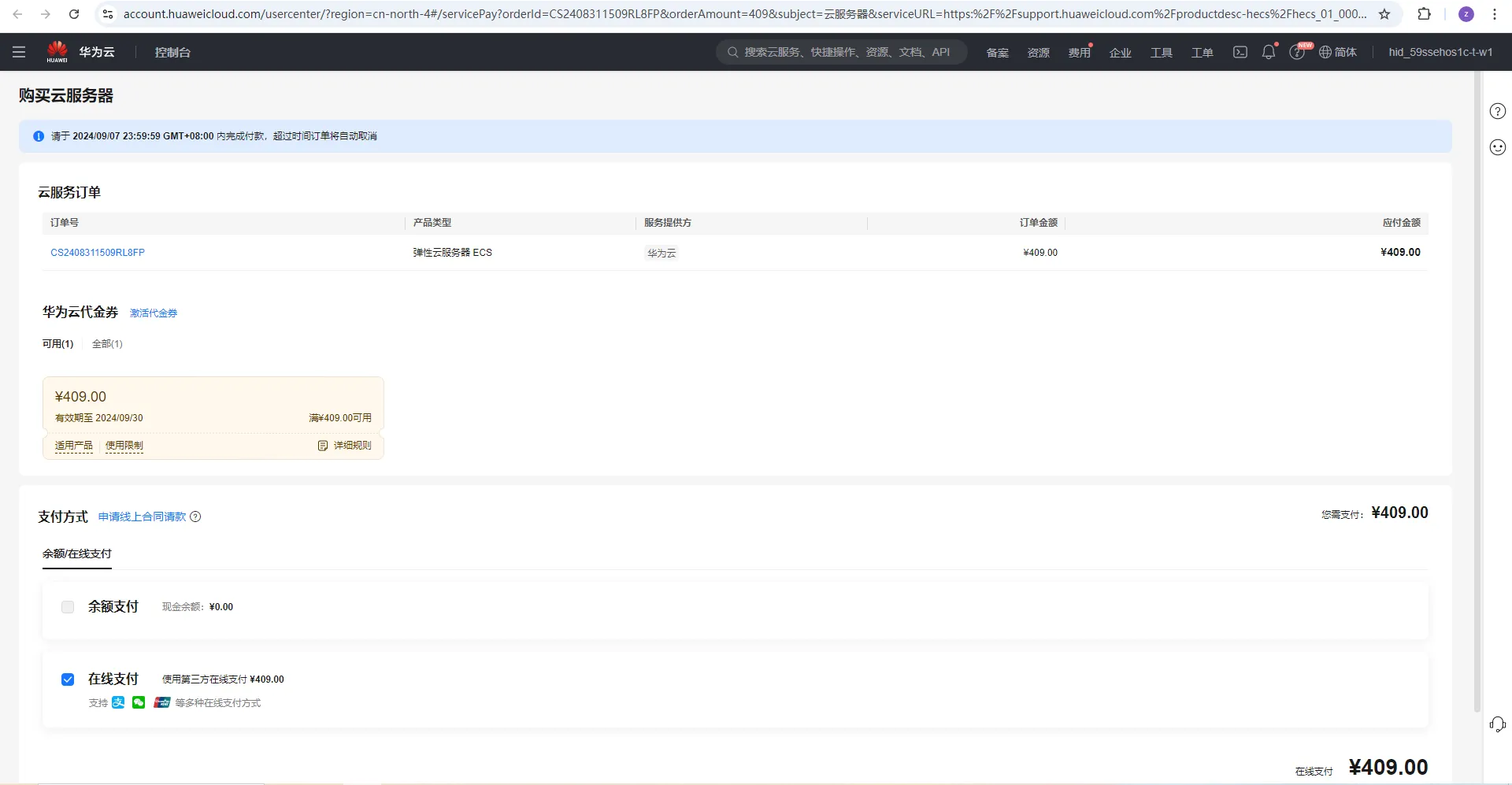This screenshot has height=785, width=1512.
Task: Click the 华为云 service provider tag
Action: coord(661,253)
